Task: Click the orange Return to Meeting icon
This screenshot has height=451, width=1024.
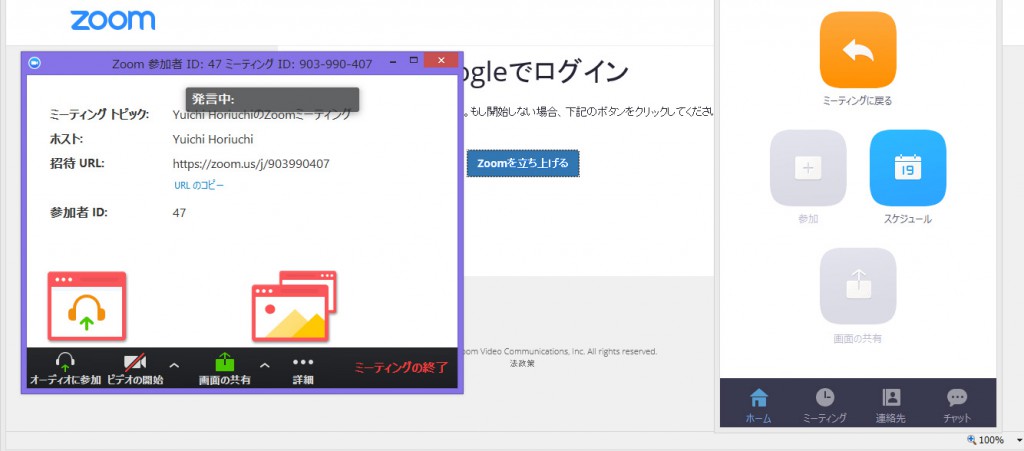Action: (x=857, y=50)
